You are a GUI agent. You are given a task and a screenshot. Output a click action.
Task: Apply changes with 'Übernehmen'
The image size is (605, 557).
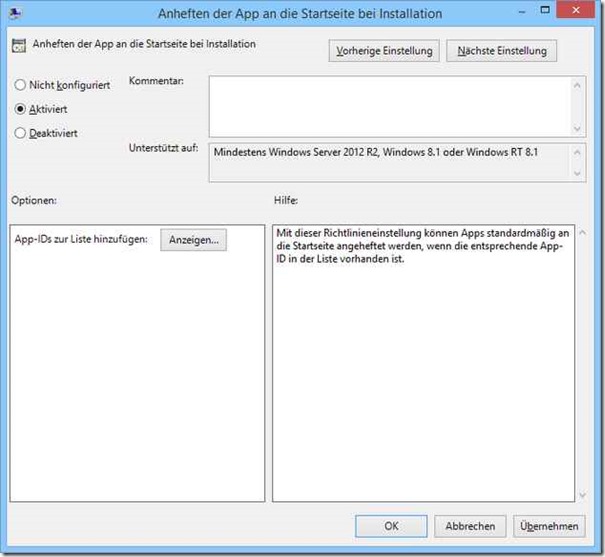[x=548, y=526]
